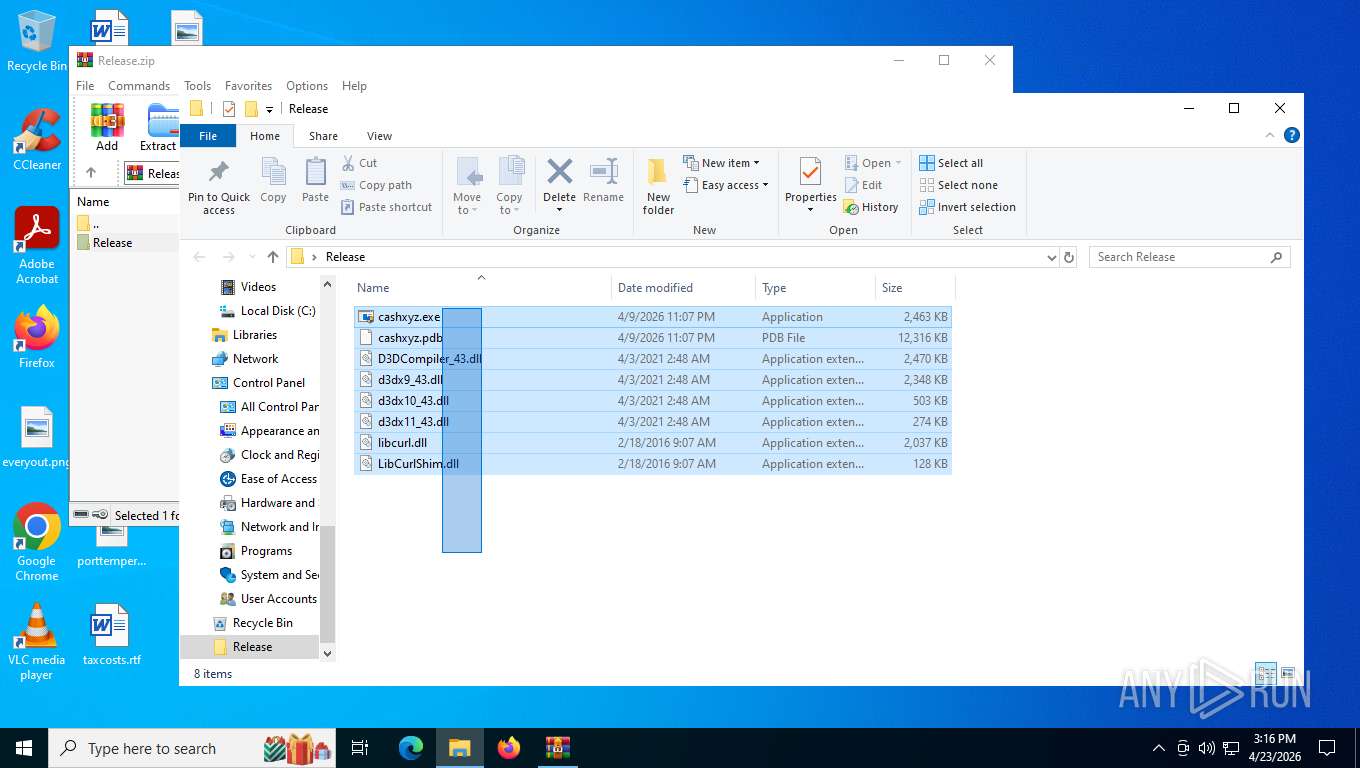Image resolution: width=1360 pixels, height=768 pixels.
Task: Open Google Chrome desktop shortcut
Action: click(x=37, y=542)
